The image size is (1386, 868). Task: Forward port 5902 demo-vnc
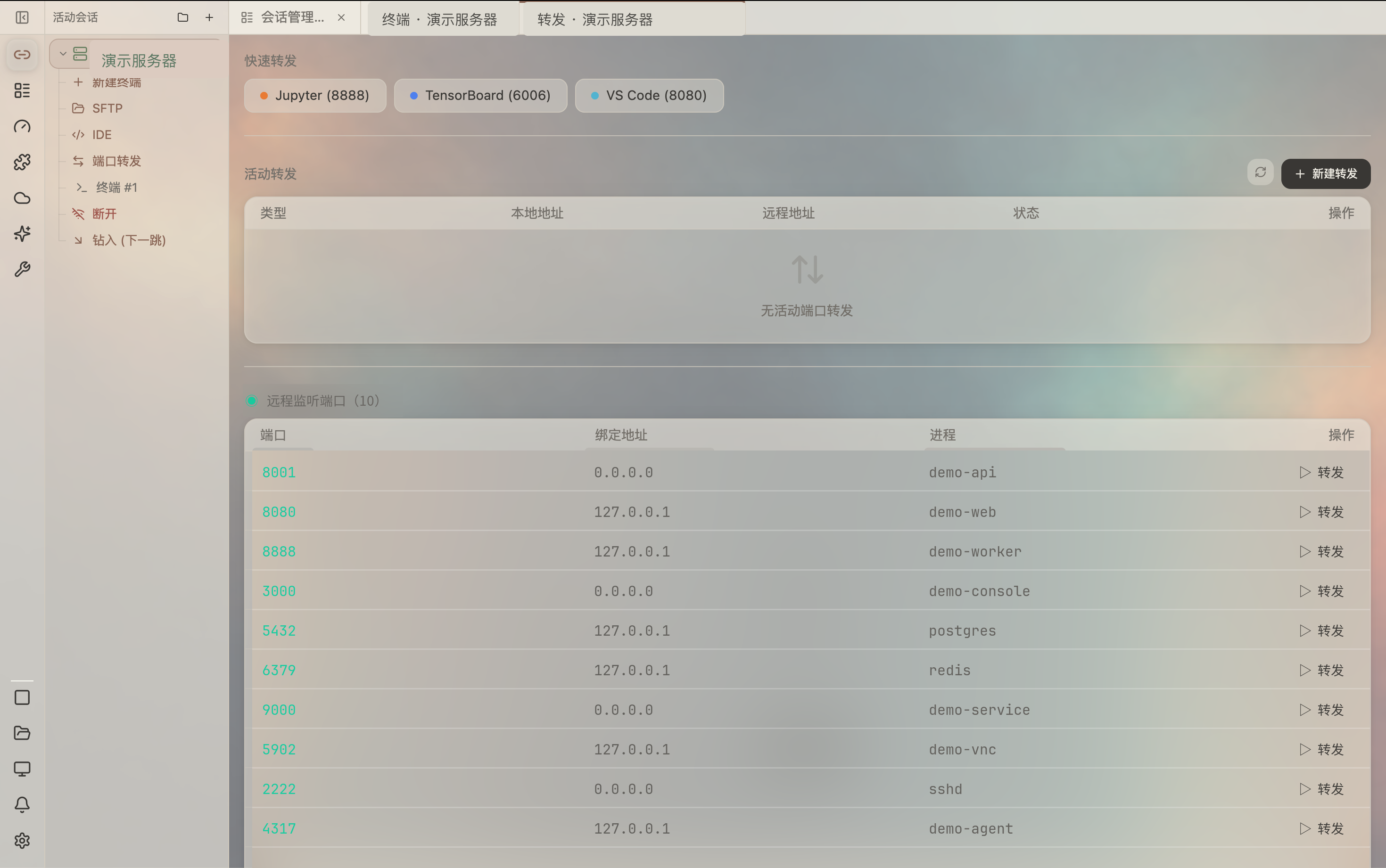click(1322, 750)
